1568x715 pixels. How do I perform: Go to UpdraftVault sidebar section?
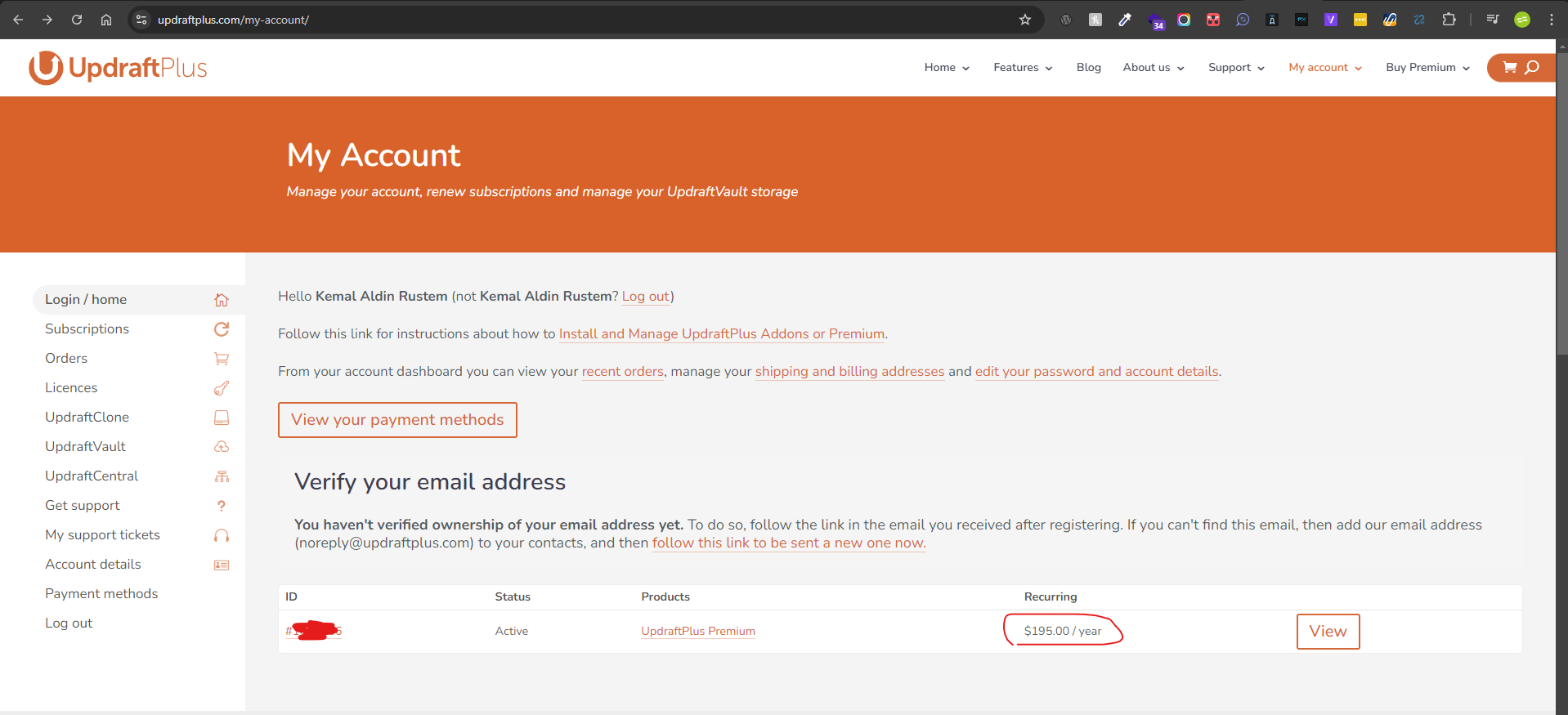click(86, 446)
